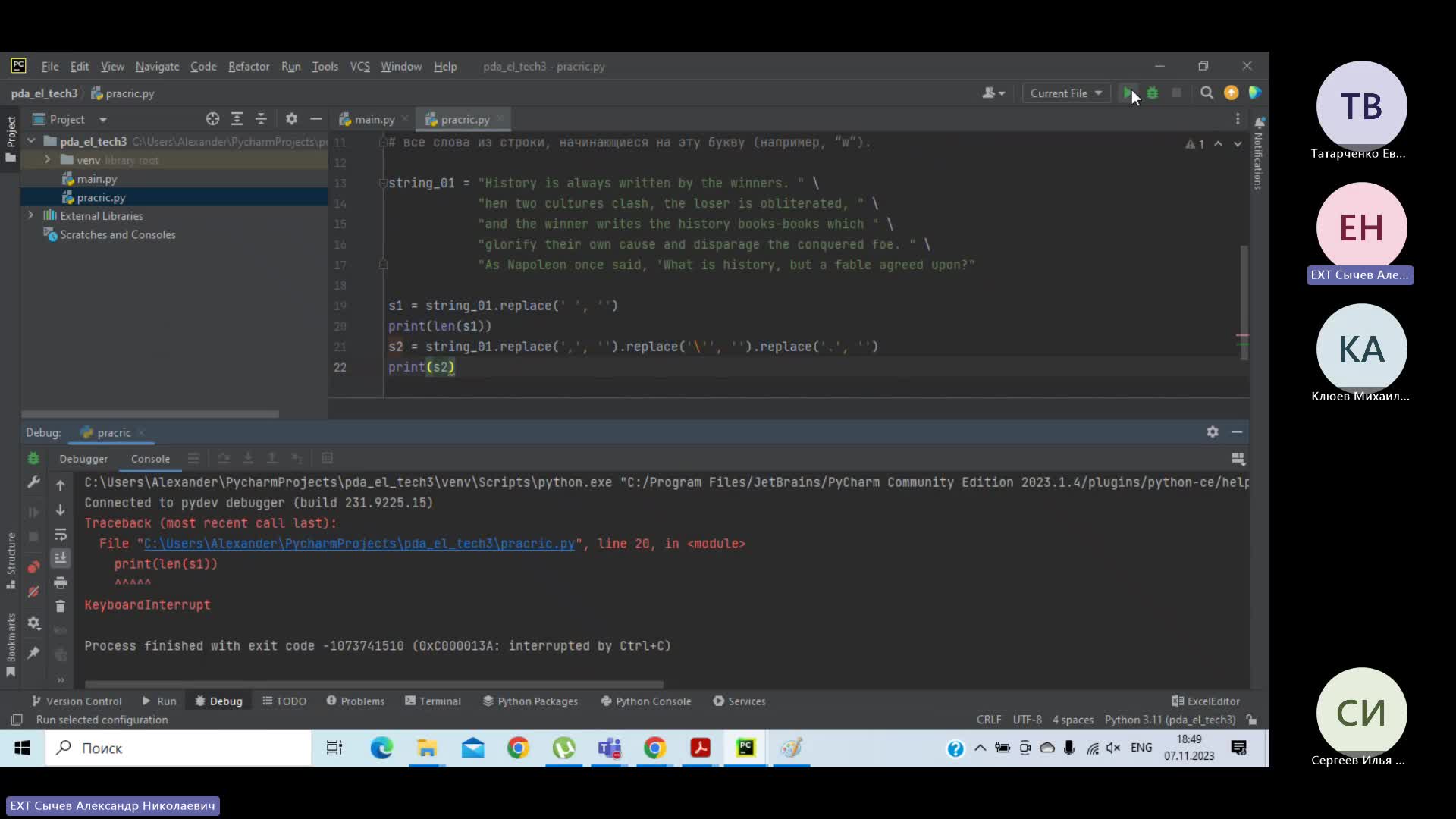Viewport: 1456px width, 819px height.
Task: Close the pracric debug session tab
Action: (141, 433)
